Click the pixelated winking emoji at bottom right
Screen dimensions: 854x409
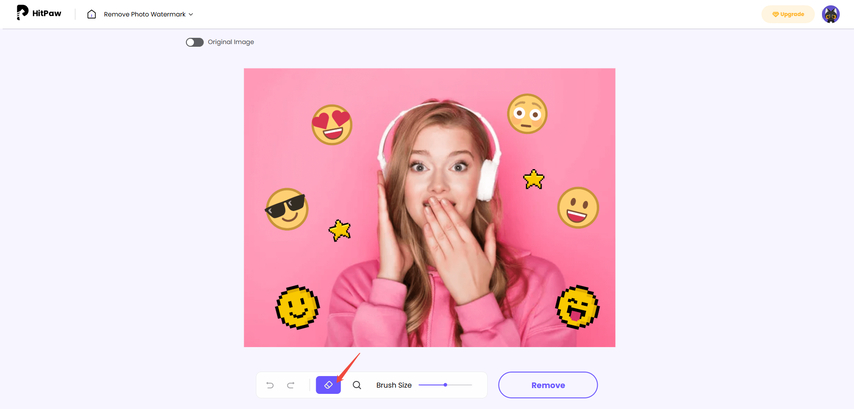577,307
